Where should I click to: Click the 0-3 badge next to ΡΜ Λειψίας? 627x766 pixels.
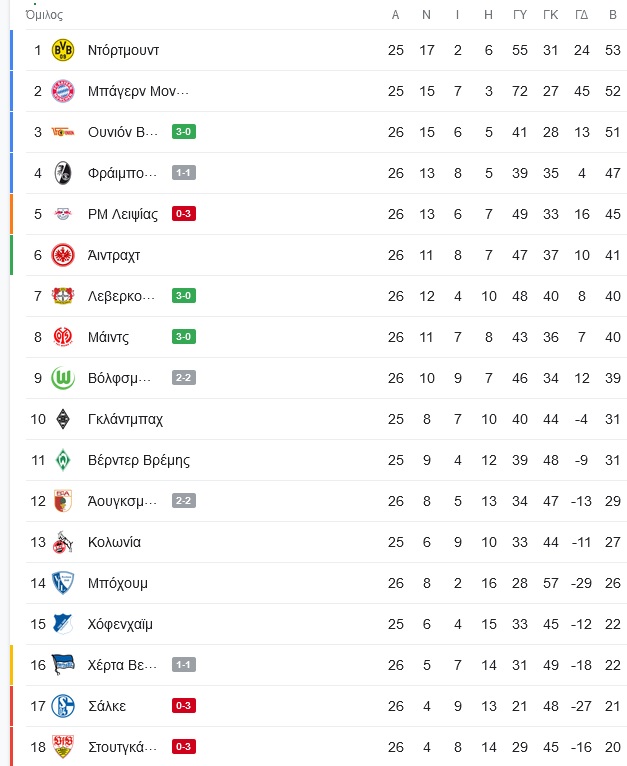click(x=184, y=213)
